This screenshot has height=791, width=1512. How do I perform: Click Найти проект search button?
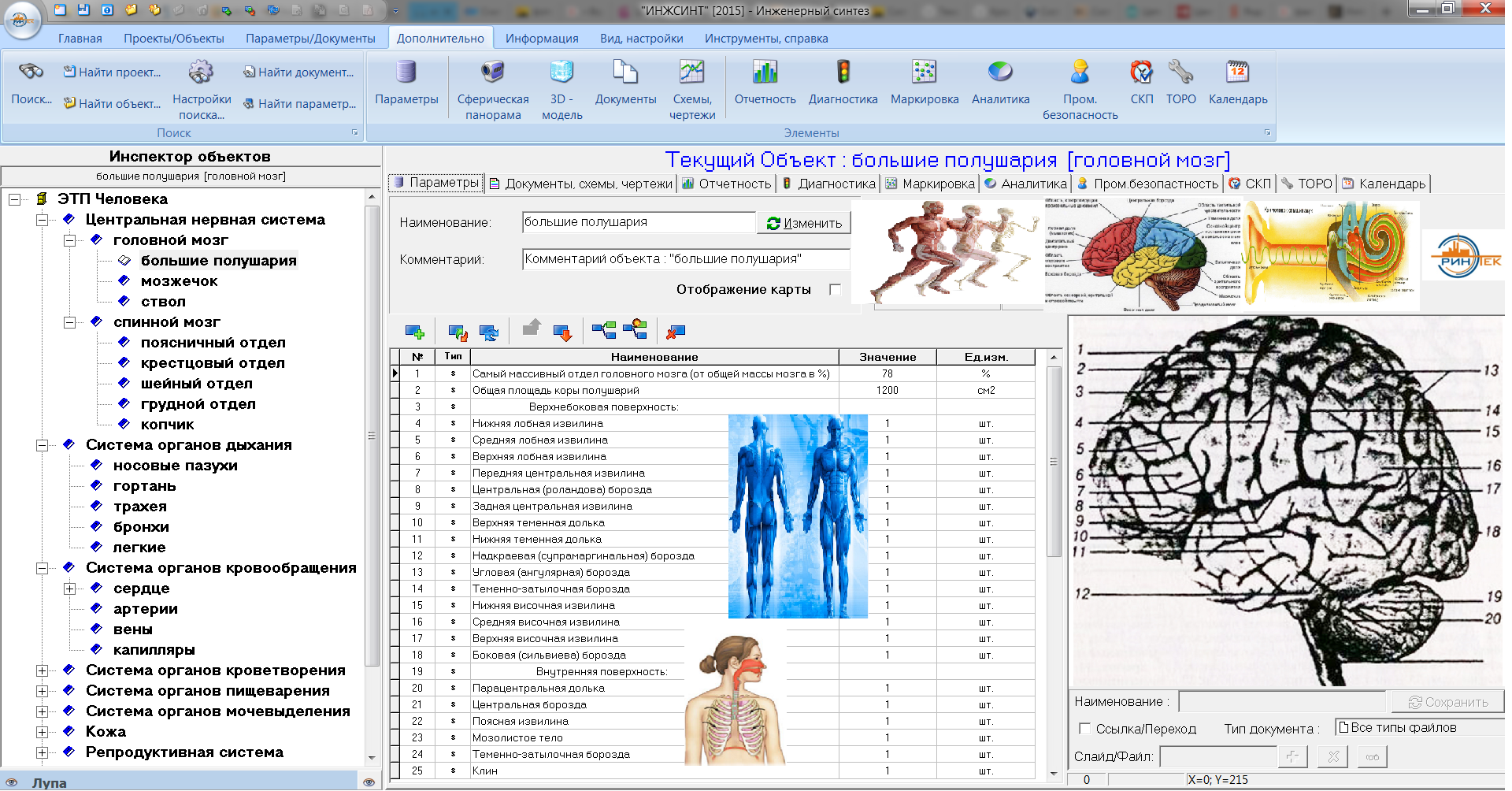112,72
